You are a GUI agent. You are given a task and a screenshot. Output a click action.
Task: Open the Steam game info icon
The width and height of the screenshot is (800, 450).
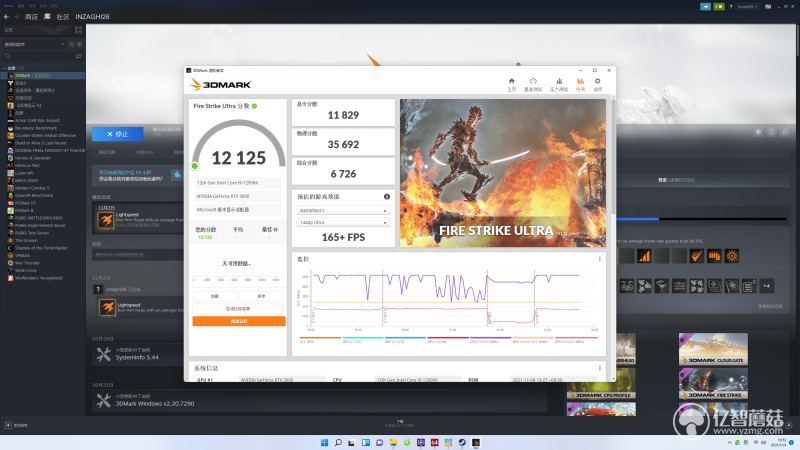(771, 132)
